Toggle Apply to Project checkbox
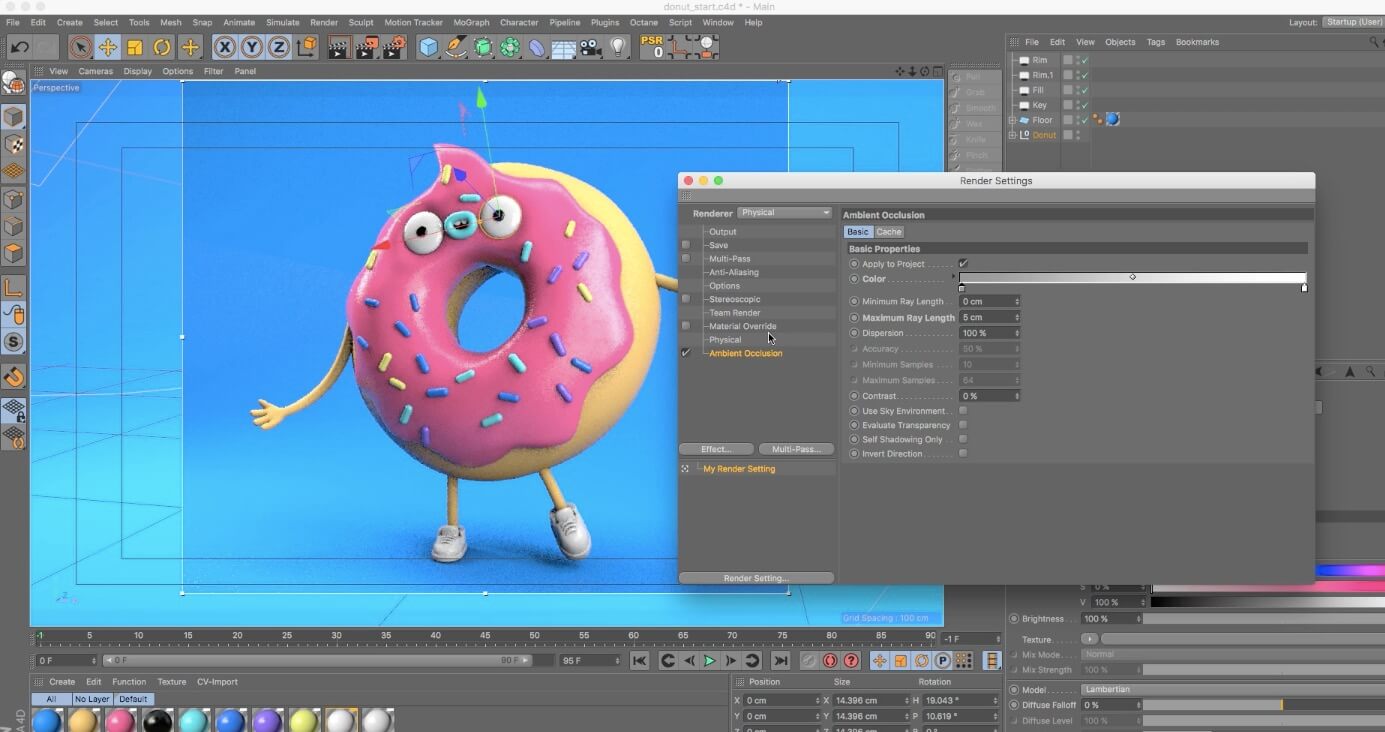Viewport: 1385px width, 732px height. click(x=963, y=264)
